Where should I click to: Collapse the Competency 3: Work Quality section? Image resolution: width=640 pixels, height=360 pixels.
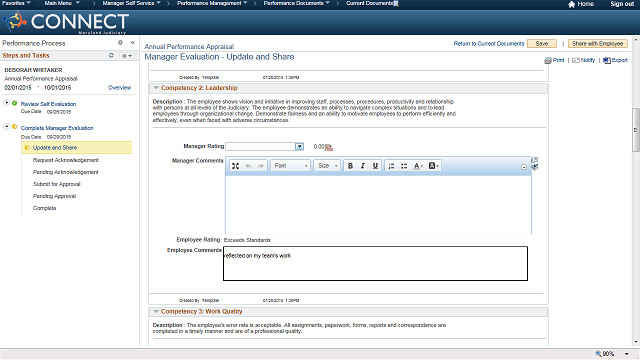tap(156, 311)
